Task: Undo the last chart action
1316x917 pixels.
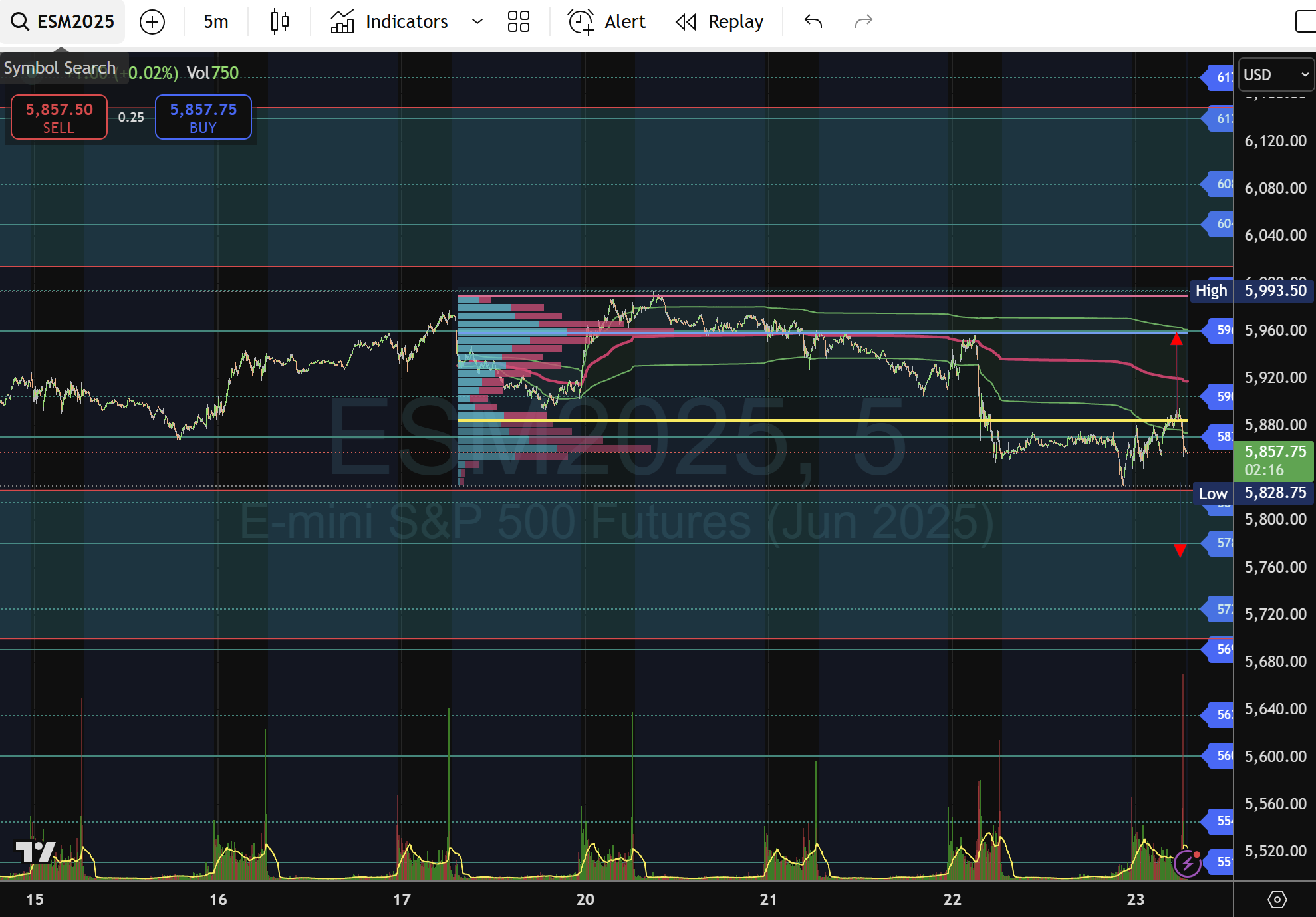Action: [813, 22]
